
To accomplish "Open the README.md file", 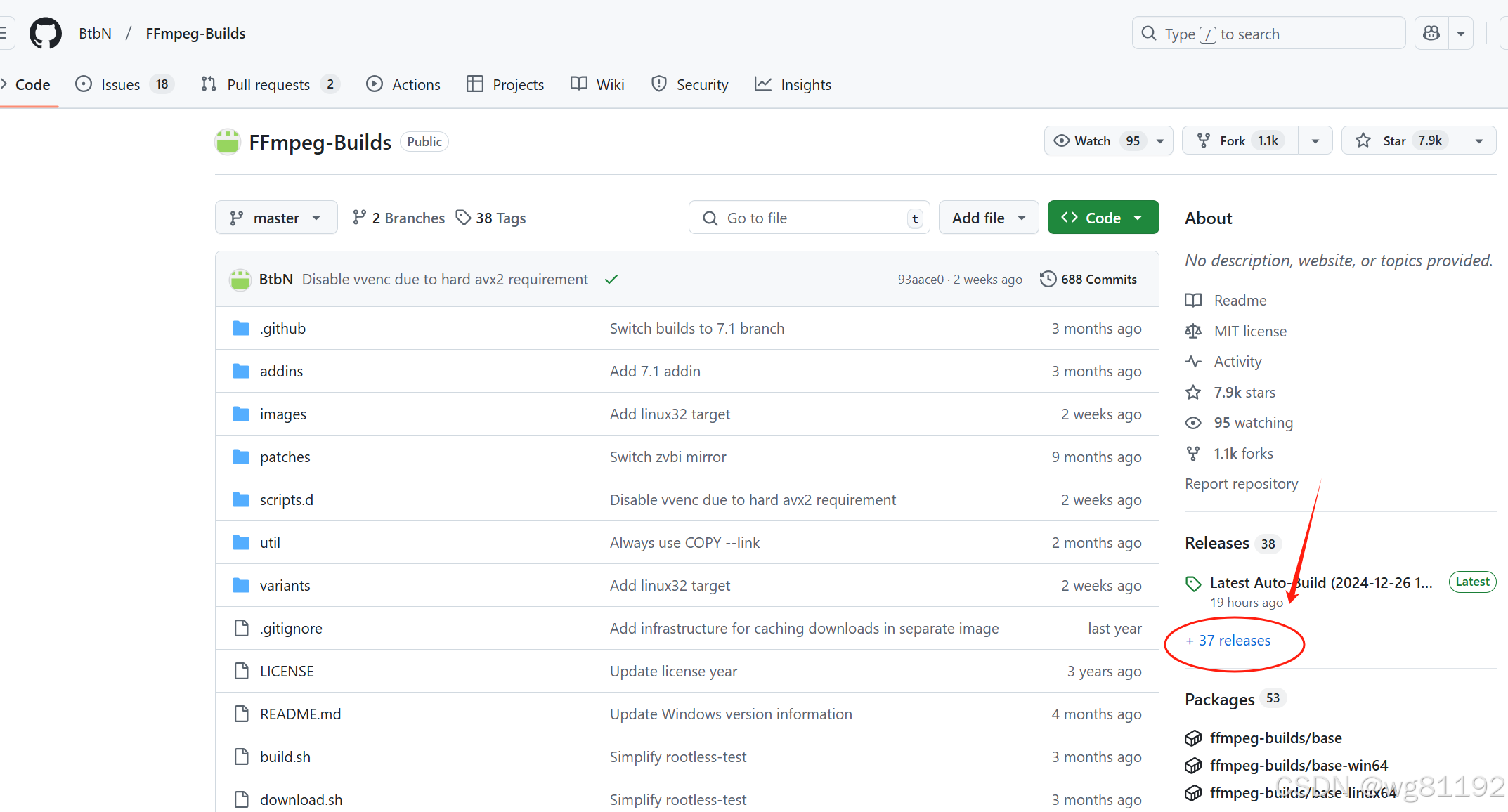I will tap(300, 714).
